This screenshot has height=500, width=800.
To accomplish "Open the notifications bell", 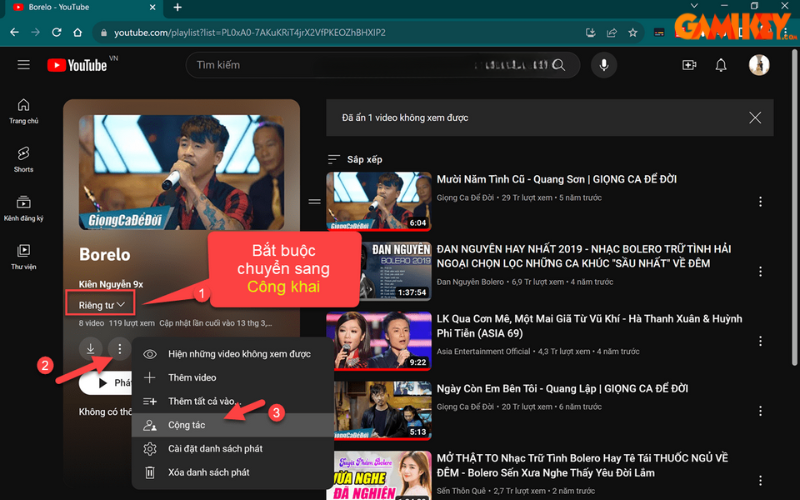I will 720,65.
